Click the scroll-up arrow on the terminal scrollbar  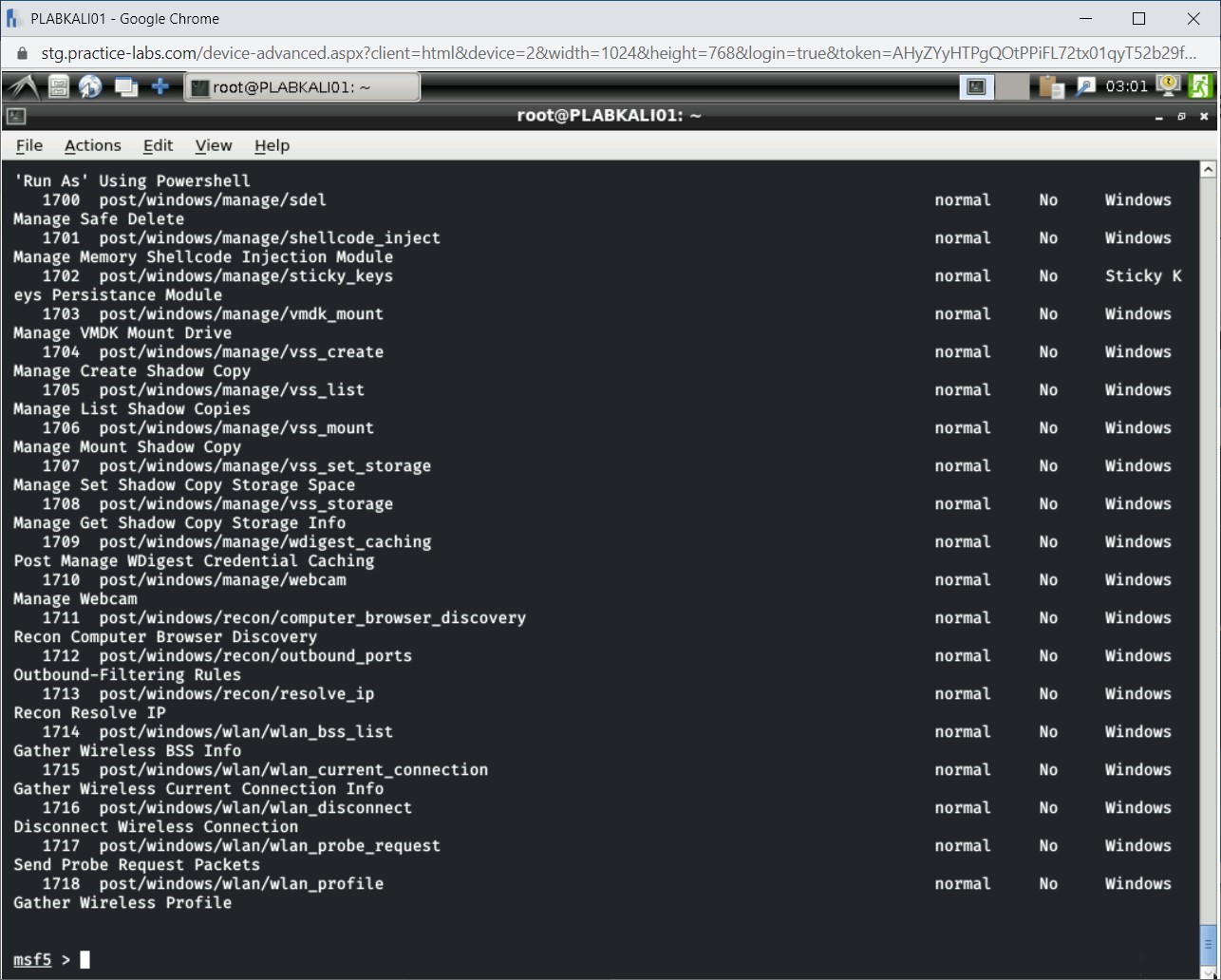(1209, 168)
